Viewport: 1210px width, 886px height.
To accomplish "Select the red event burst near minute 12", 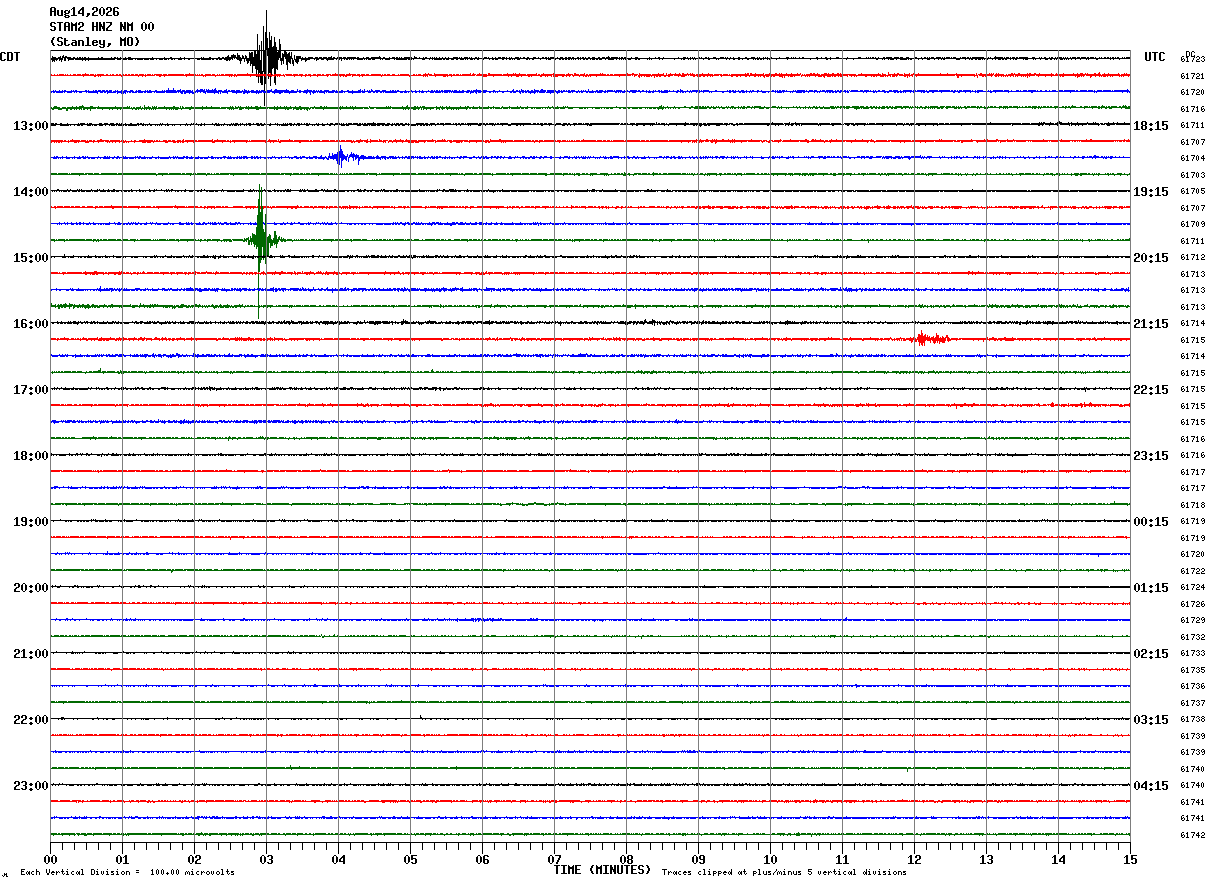I will (931, 339).
